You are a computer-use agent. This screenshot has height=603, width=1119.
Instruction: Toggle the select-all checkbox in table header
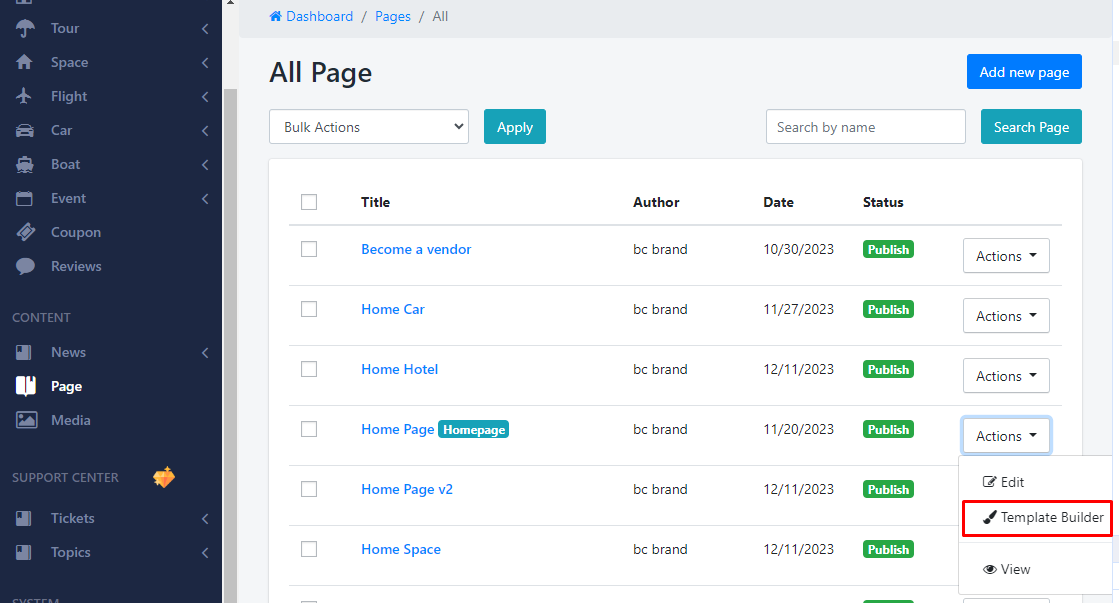(x=309, y=202)
